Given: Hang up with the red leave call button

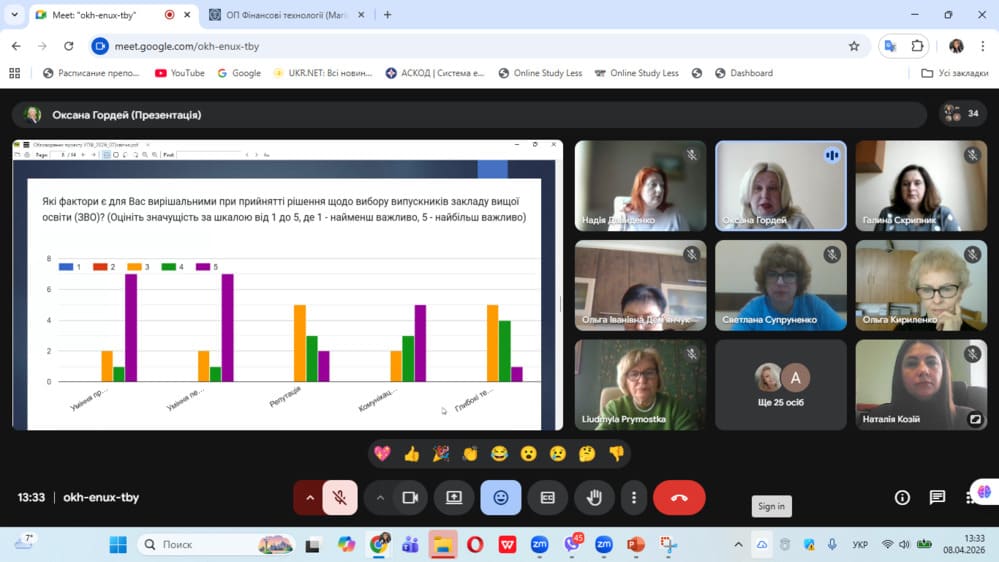Looking at the screenshot, I should click(679, 498).
